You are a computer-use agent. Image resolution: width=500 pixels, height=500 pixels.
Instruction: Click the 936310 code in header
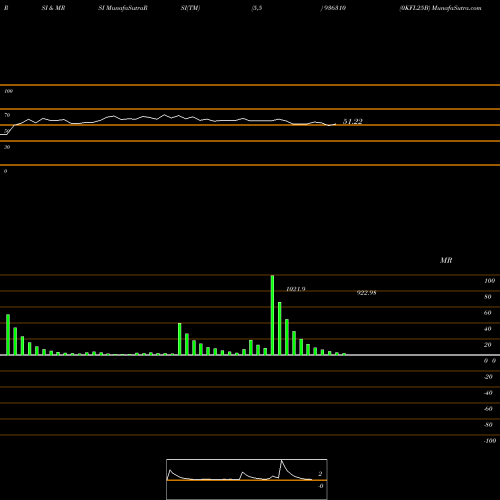point(335,8)
